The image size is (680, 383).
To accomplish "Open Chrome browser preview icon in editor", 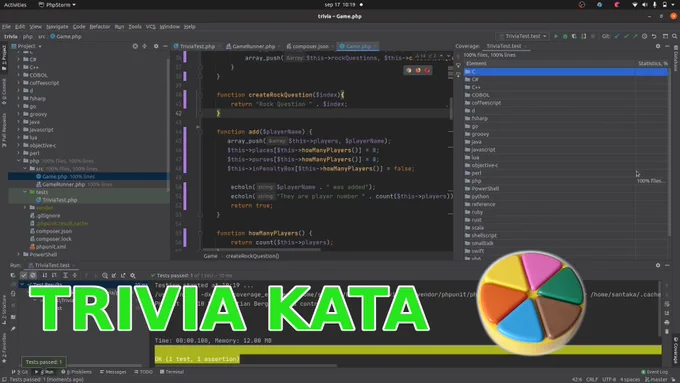I will coord(409,70).
